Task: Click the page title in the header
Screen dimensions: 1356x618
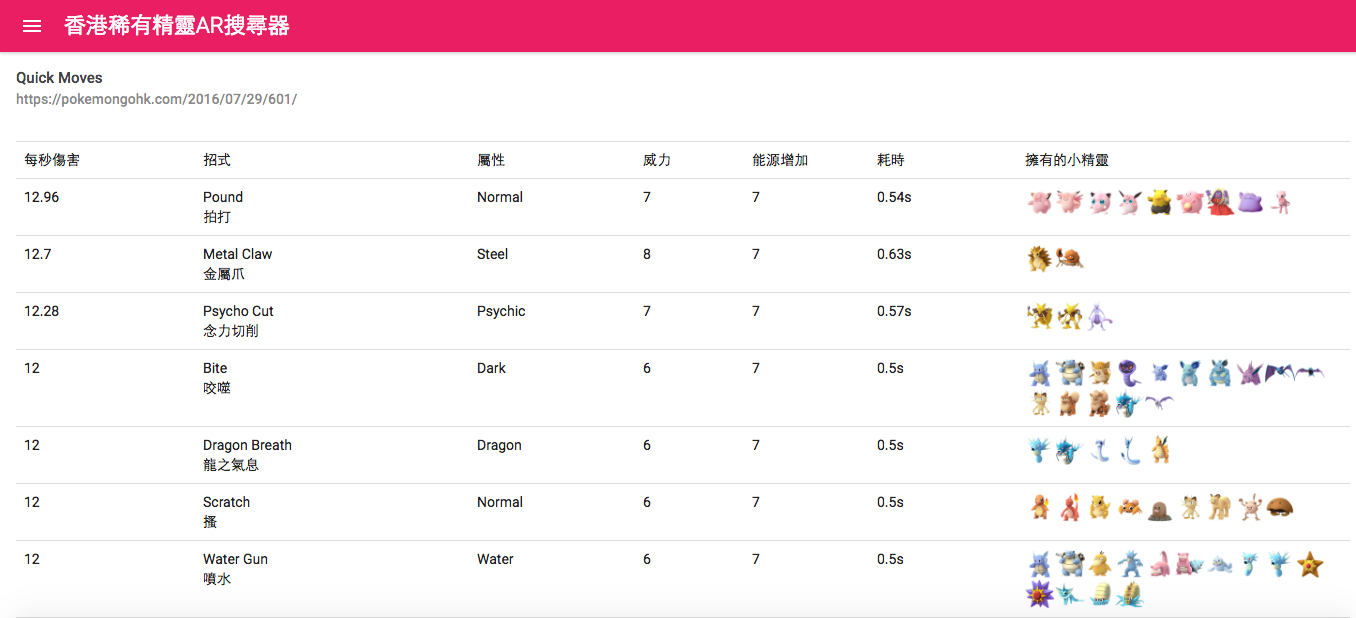Action: pyautogui.click(x=177, y=26)
